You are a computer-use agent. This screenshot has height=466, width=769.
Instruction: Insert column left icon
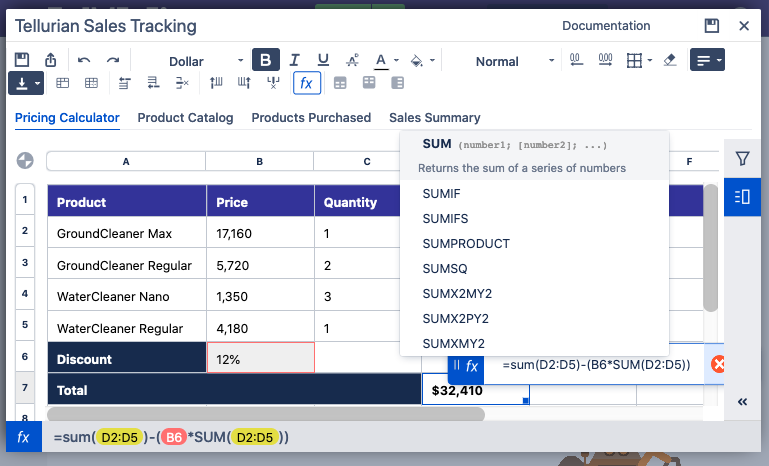216,83
